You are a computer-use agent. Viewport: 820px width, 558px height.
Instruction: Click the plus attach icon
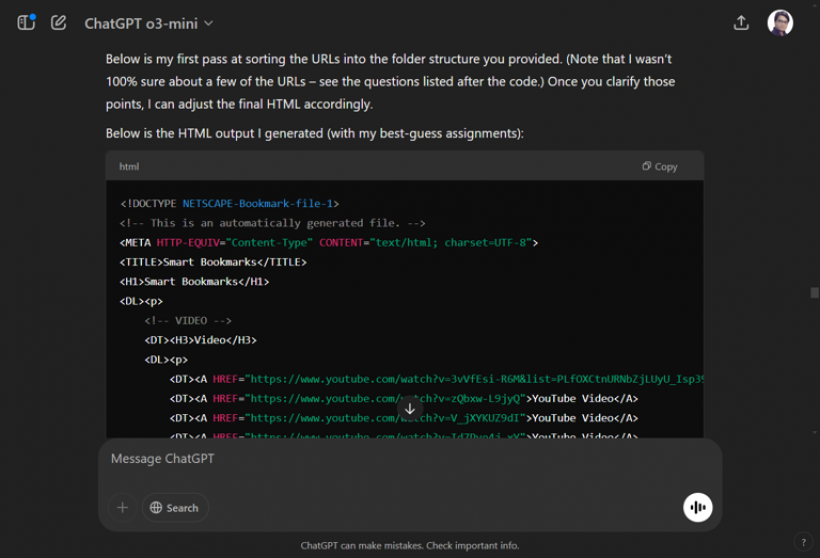(x=122, y=508)
